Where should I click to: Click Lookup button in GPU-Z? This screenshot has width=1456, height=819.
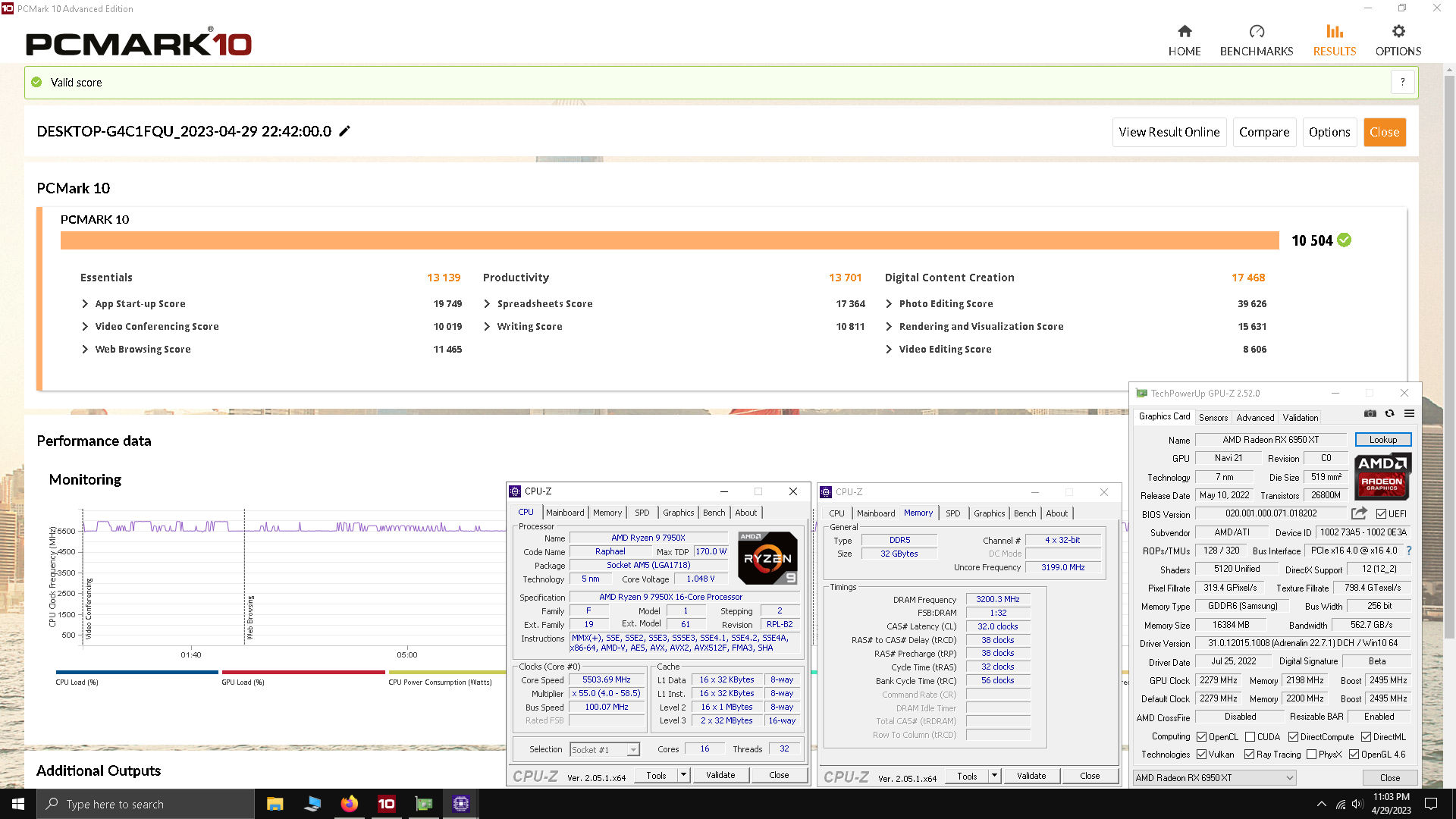coord(1382,440)
